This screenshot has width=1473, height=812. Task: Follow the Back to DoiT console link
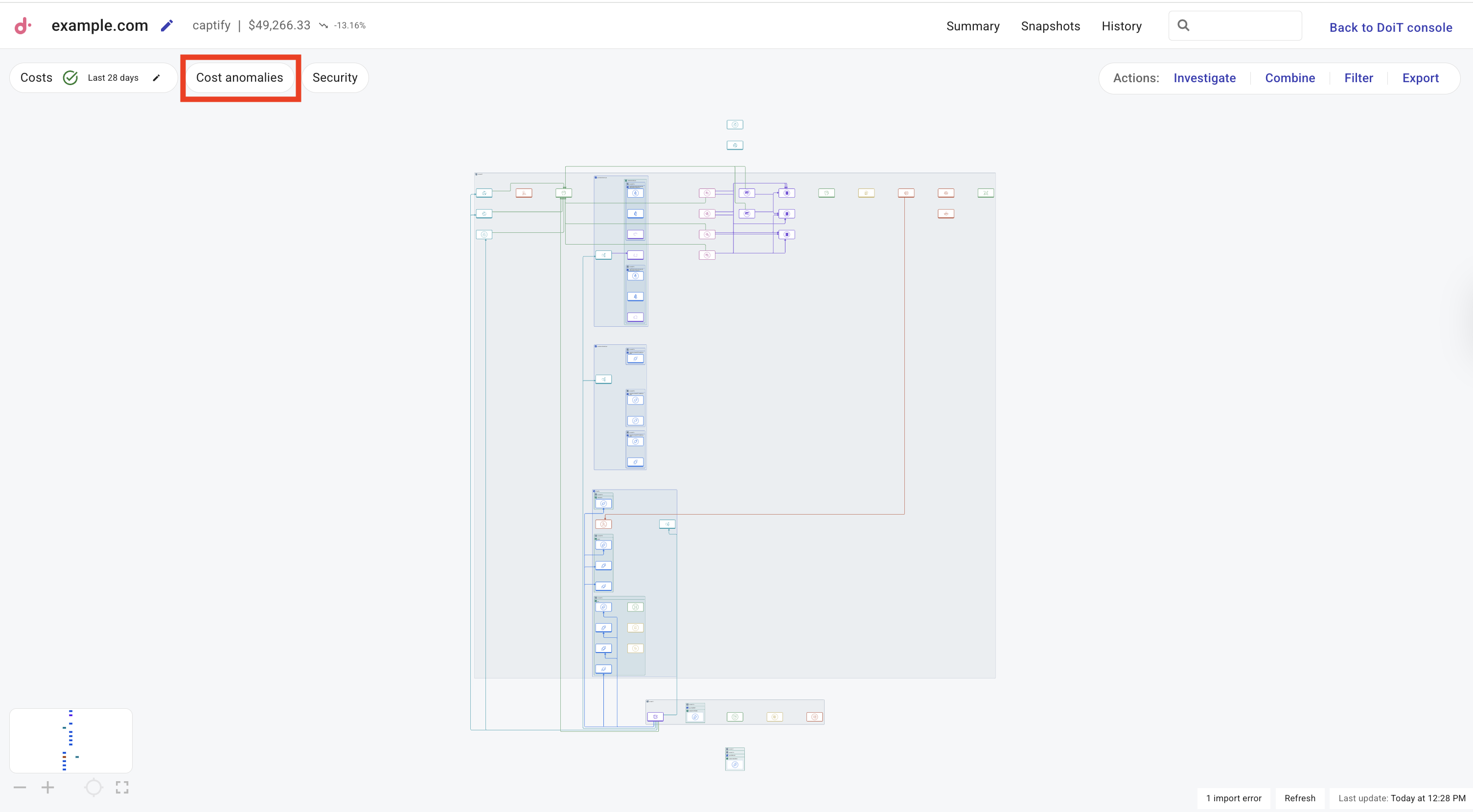coord(1391,27)
